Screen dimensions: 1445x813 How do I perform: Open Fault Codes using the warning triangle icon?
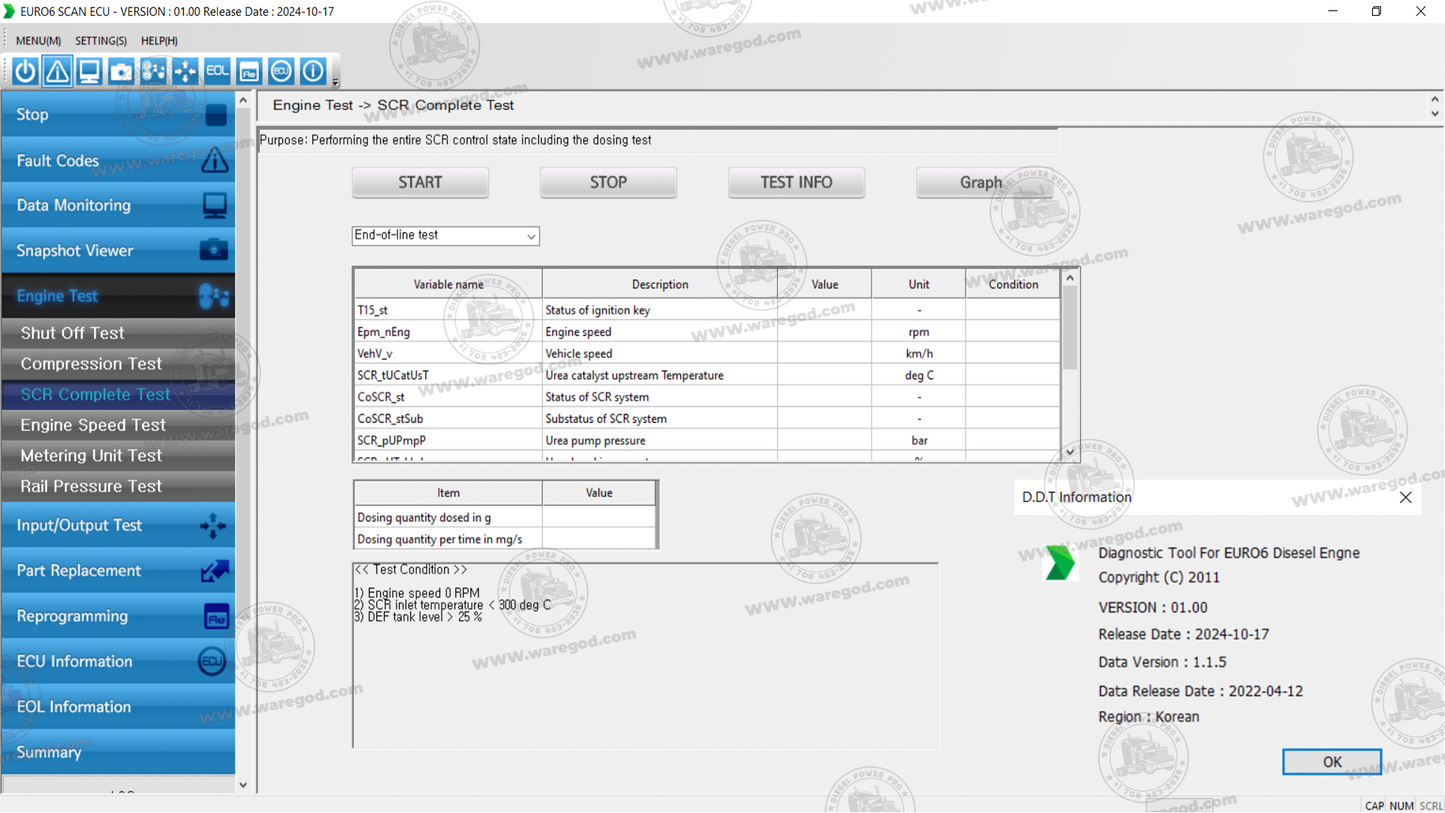[x=56, y=70]
